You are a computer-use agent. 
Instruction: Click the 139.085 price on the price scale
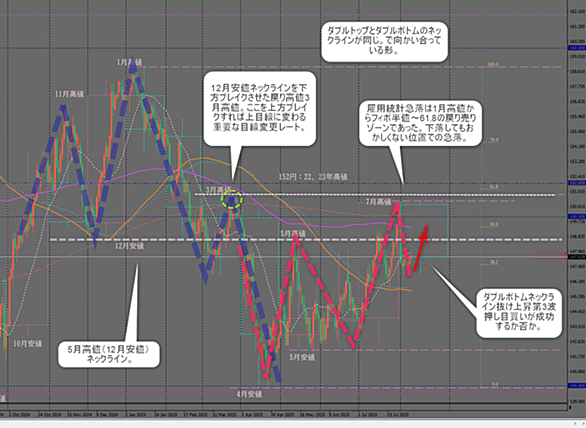tap(577, 401)
